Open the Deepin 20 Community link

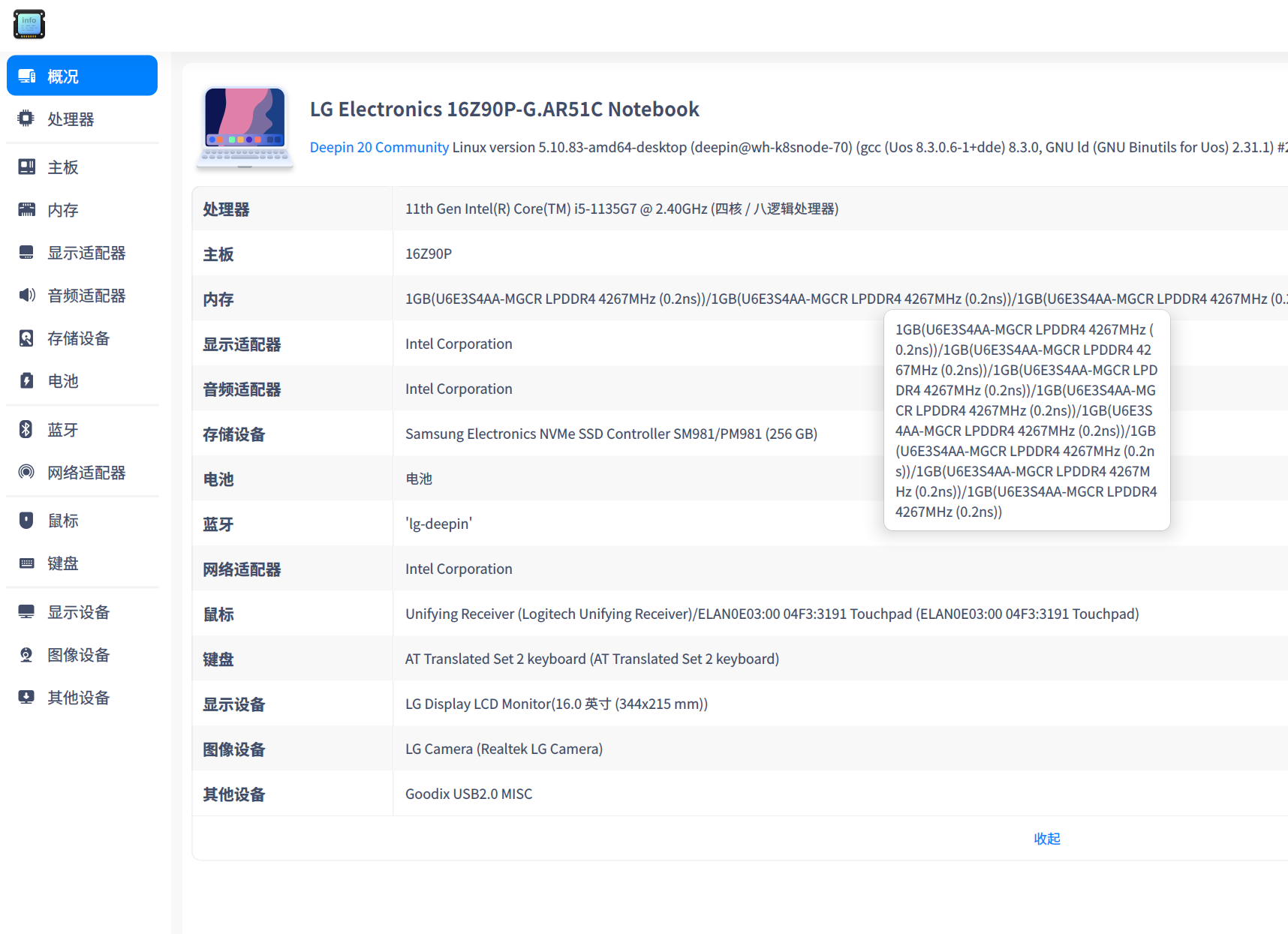coord(379,147)
